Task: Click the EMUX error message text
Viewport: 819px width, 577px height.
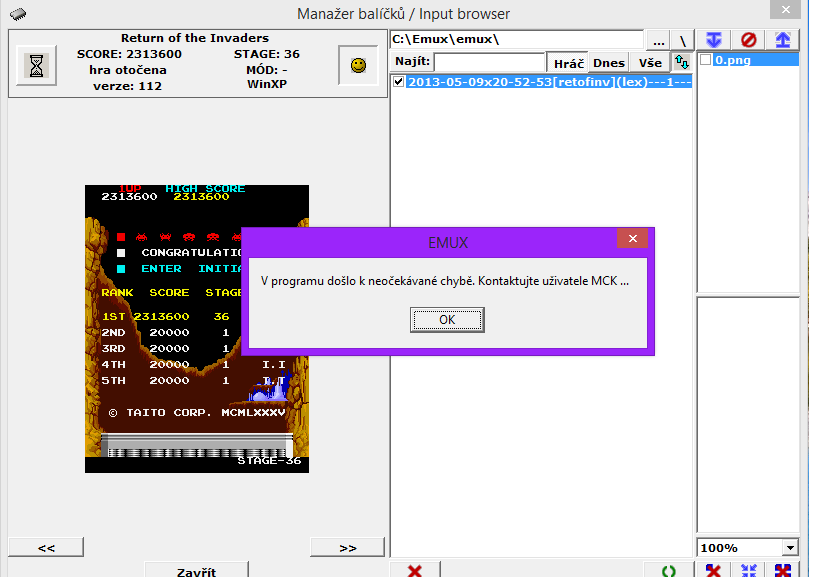Action: 445,281
